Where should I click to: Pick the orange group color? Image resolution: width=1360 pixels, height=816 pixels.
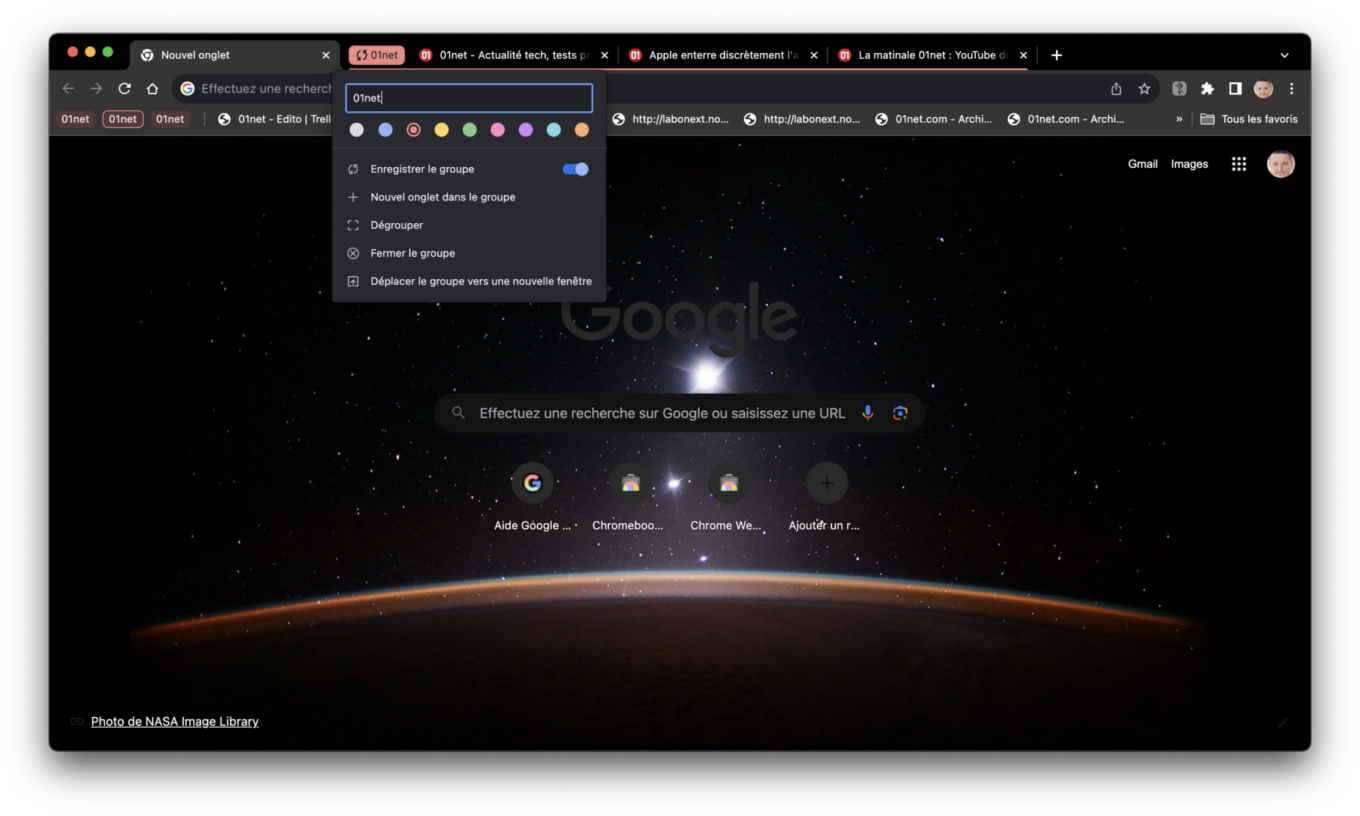581,130
